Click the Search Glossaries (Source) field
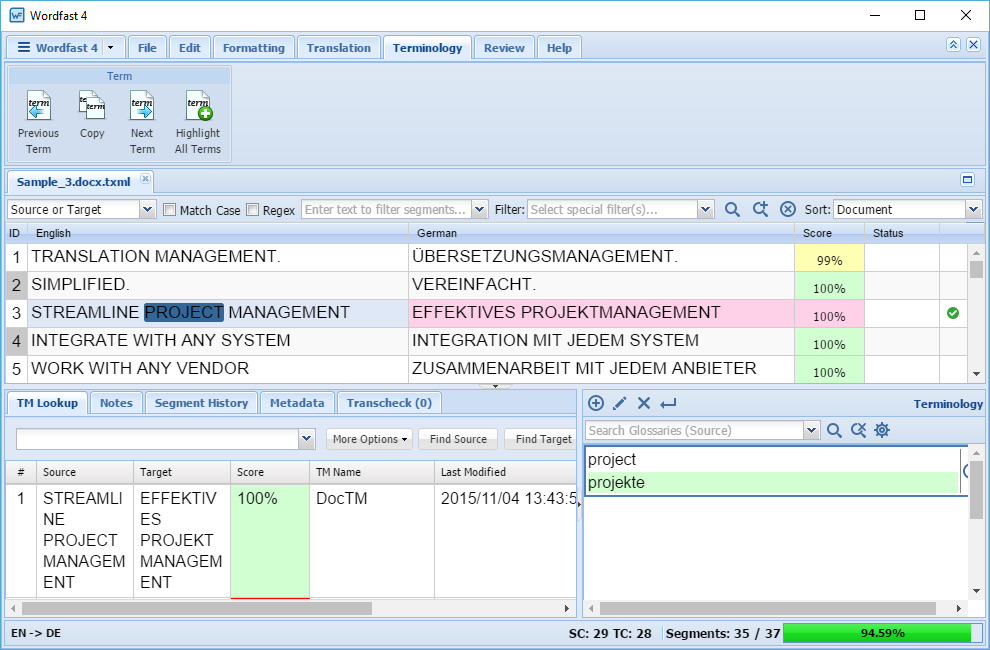Screen dimensions: 990x650 tap(695, 431)
